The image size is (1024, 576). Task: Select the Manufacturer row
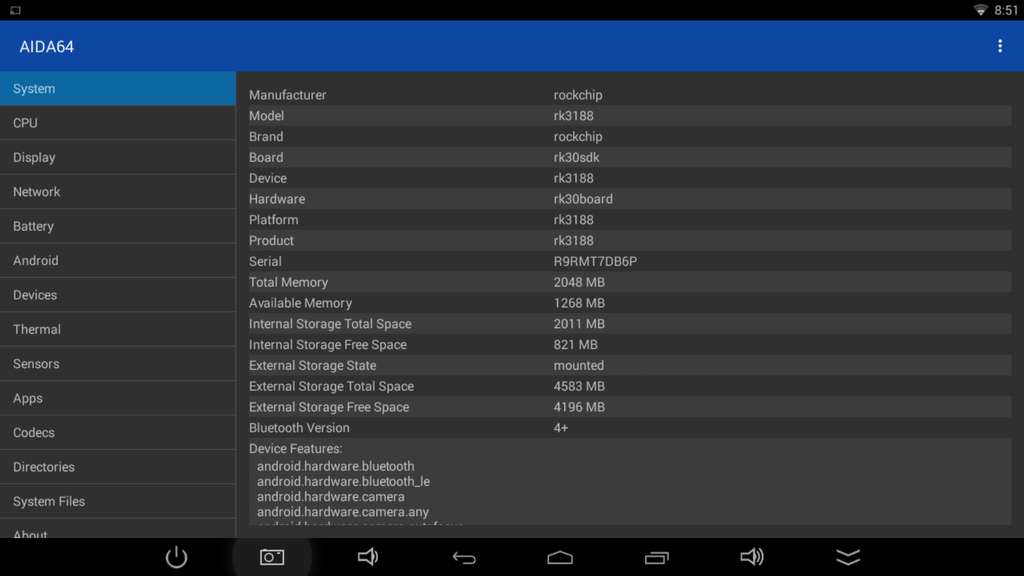[630, 95]
